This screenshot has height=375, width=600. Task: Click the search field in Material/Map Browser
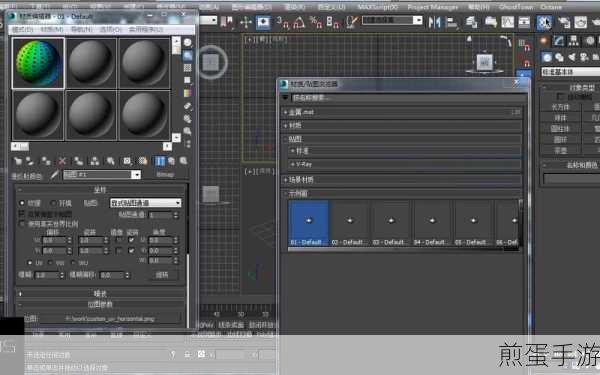tap(408, 98)
